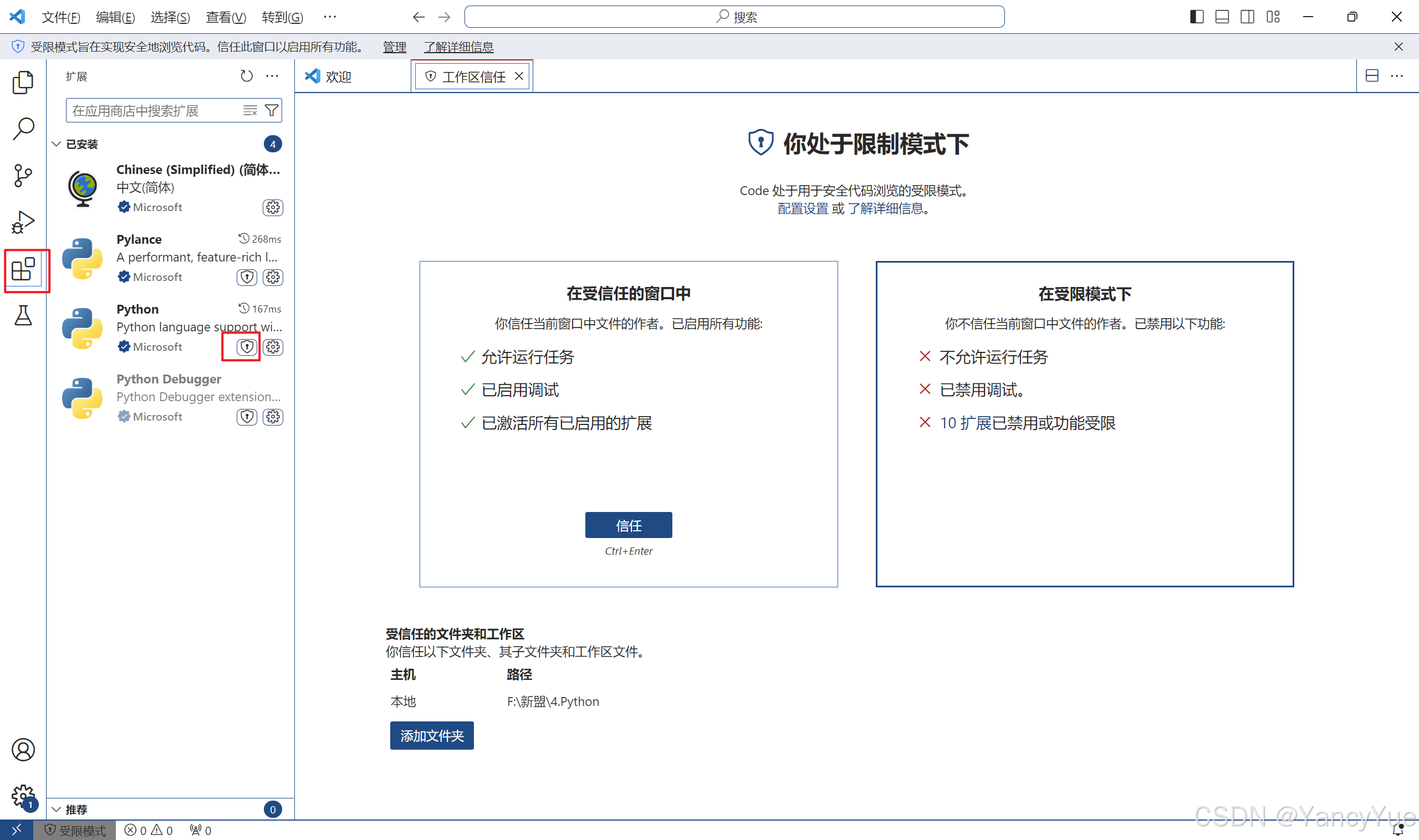
Task: Open the Run and Debug view
Action: coord(23,222)
